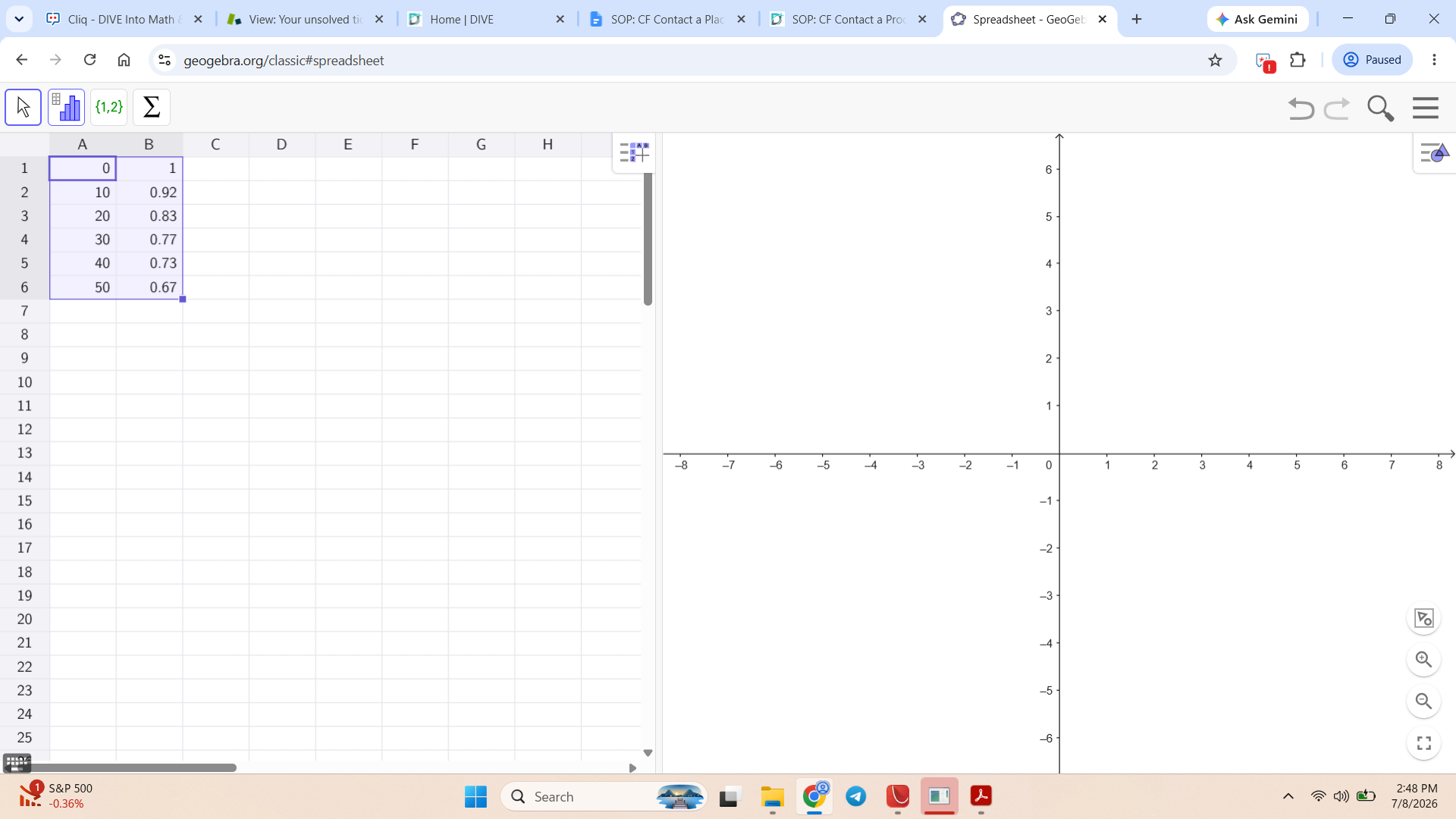
Task: Select column A header
Action: click(83, 144)
